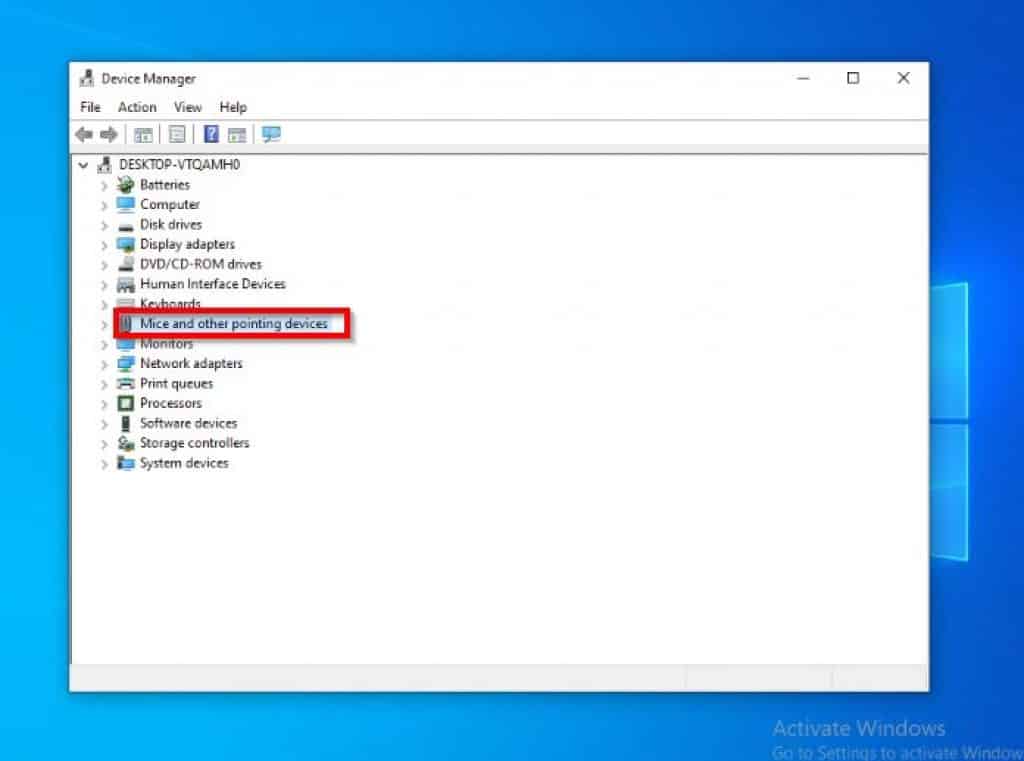Click the DESKTOP-VTQAMH0 computer node icon

point(104,165)
